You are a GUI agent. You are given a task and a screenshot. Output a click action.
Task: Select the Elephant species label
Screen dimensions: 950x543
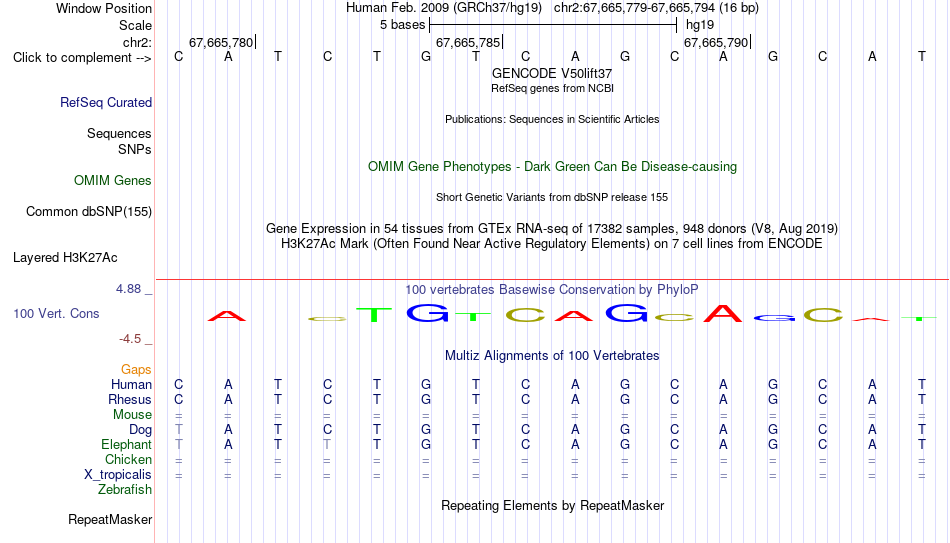coord(126,444)
